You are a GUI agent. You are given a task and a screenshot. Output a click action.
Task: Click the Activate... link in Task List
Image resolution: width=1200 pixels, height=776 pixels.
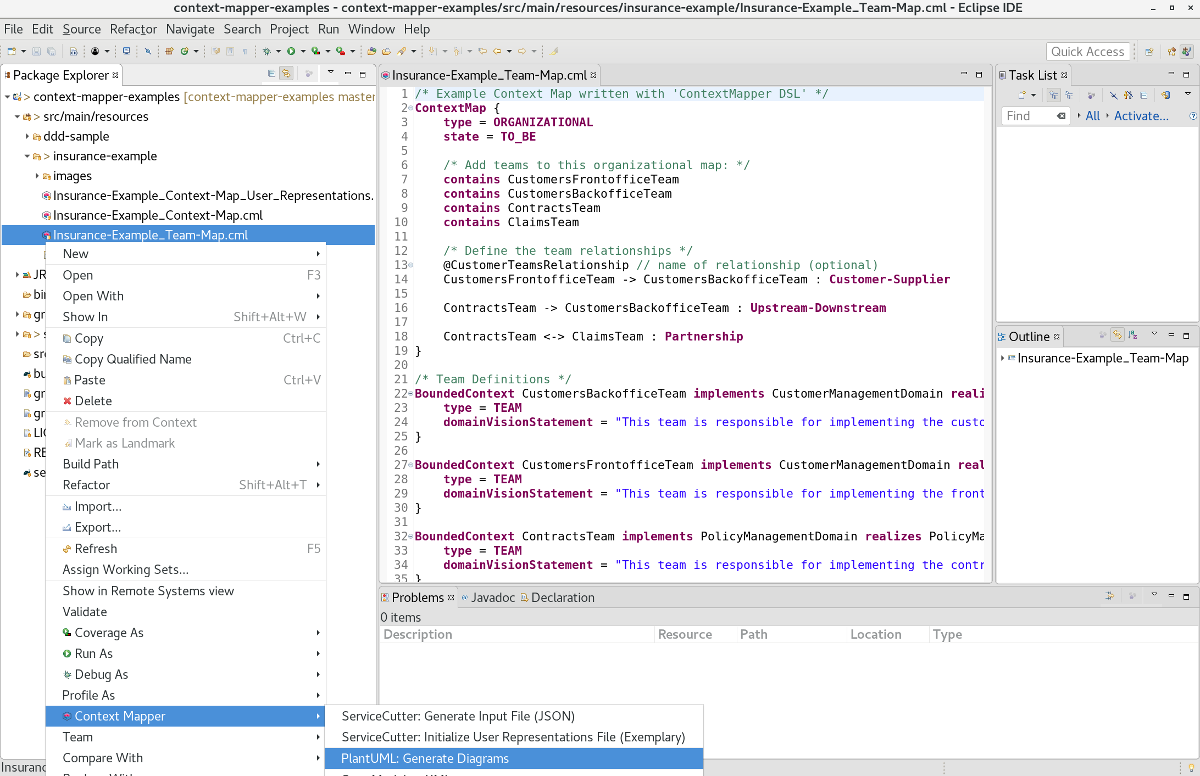tap(1141, 116)
